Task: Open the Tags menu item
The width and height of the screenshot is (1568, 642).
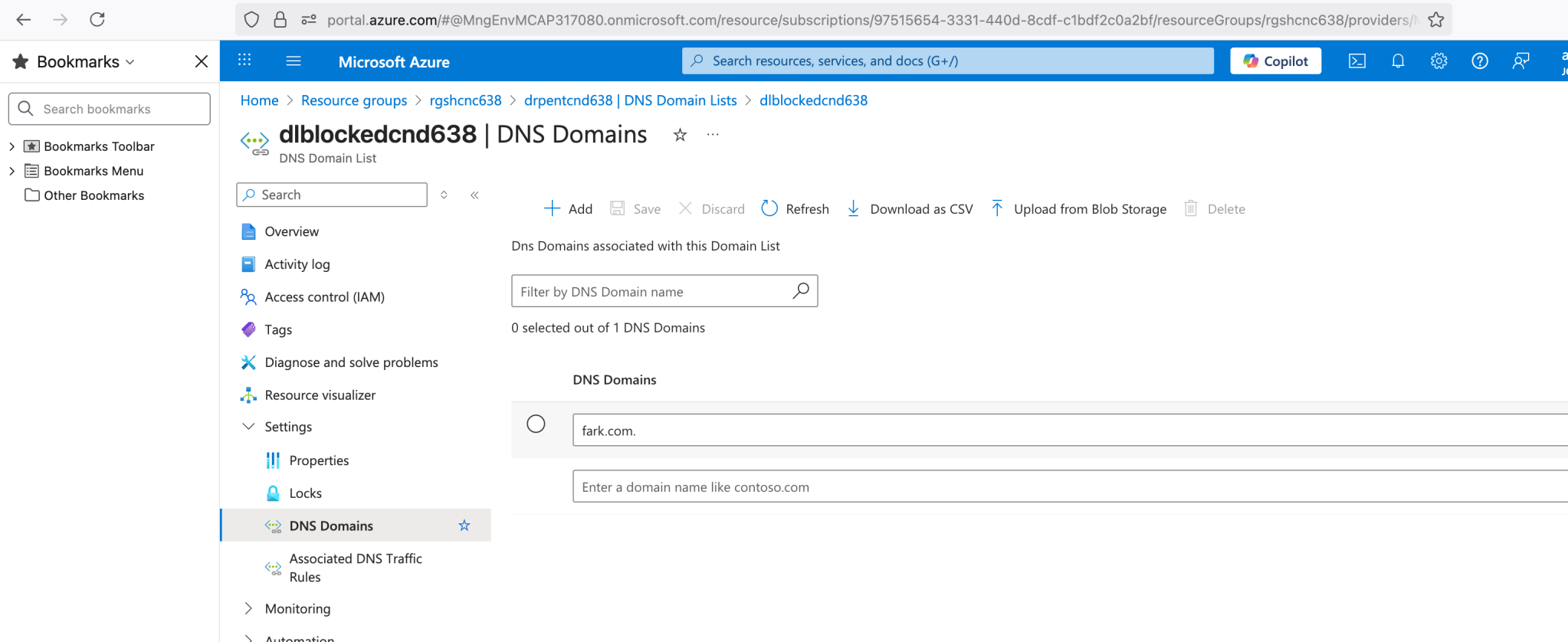Action: point(278,329)
